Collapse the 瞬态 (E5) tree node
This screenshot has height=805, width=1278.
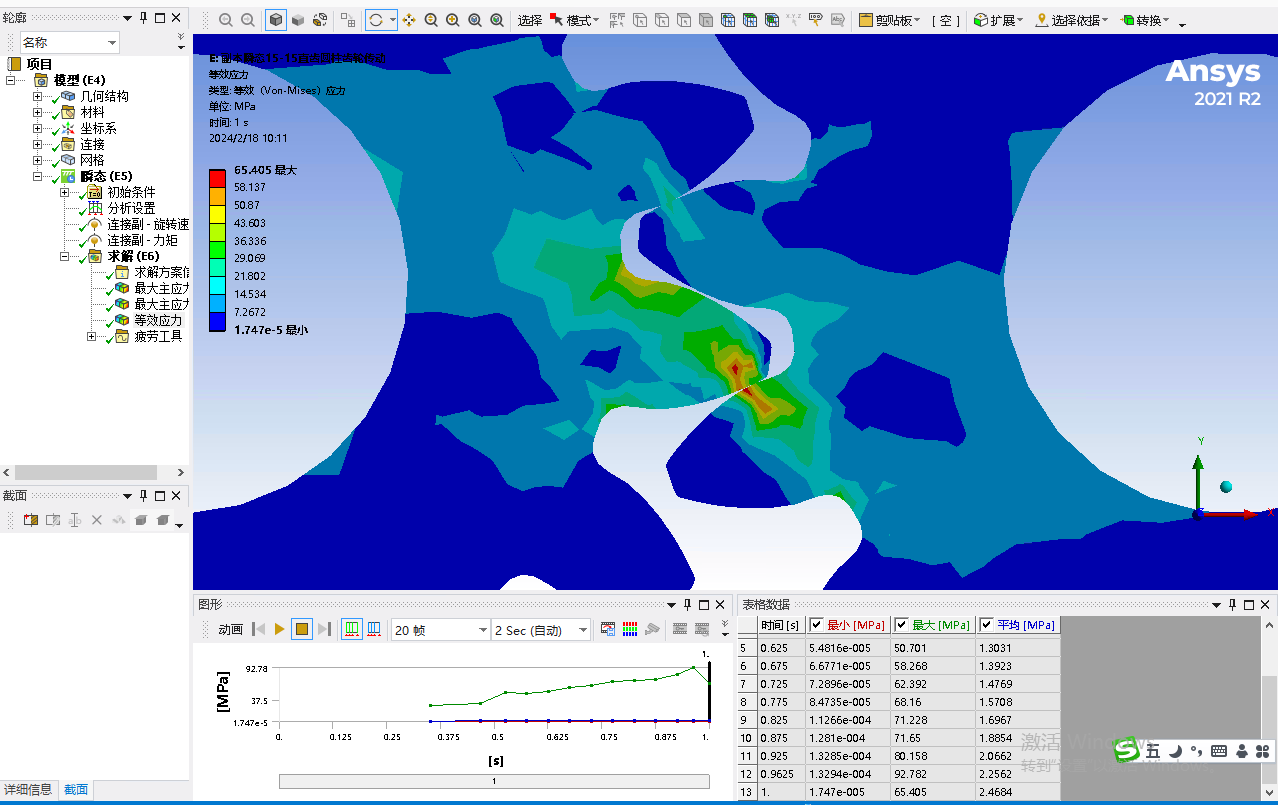(x=38, y=176)
